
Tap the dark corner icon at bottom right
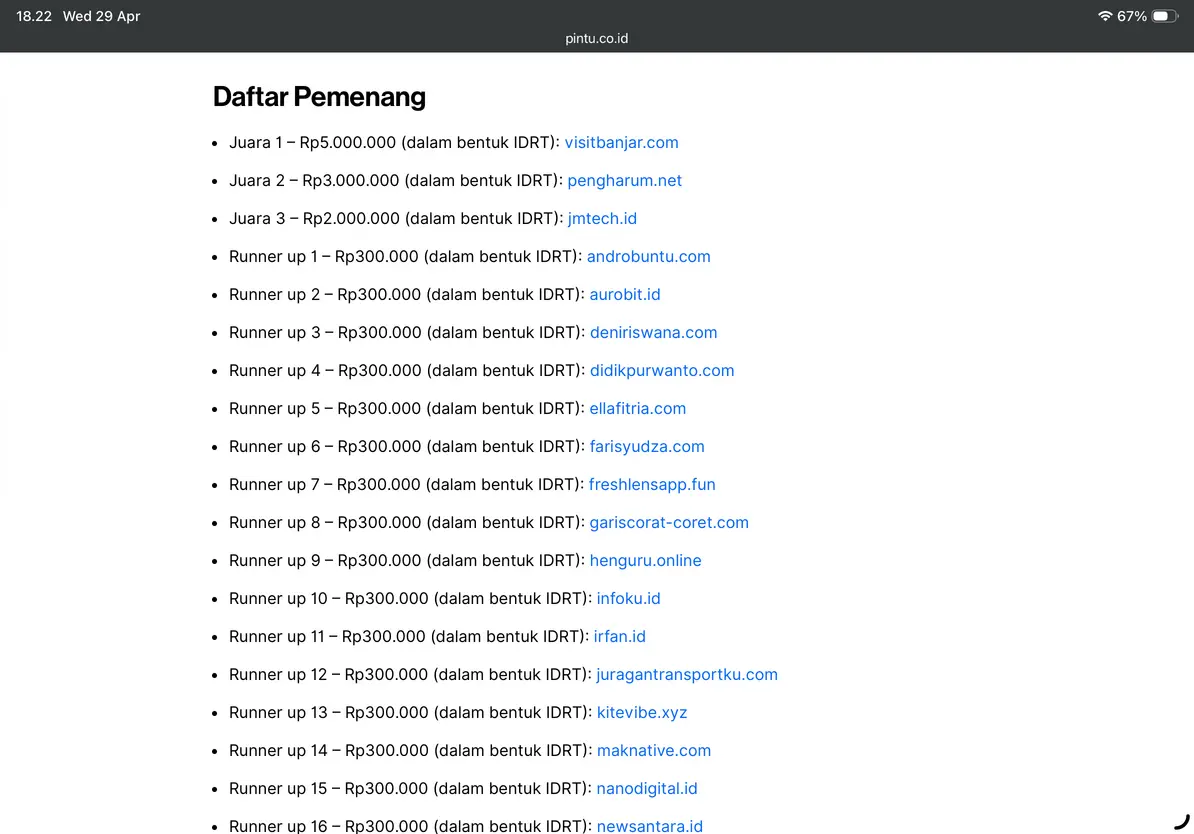[1181, 821]
